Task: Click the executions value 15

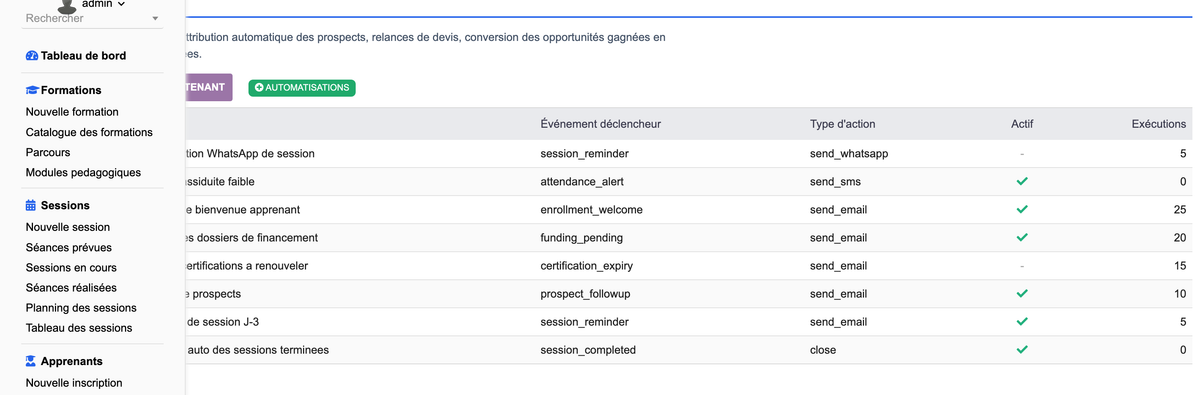Action: coord(1180,266)
